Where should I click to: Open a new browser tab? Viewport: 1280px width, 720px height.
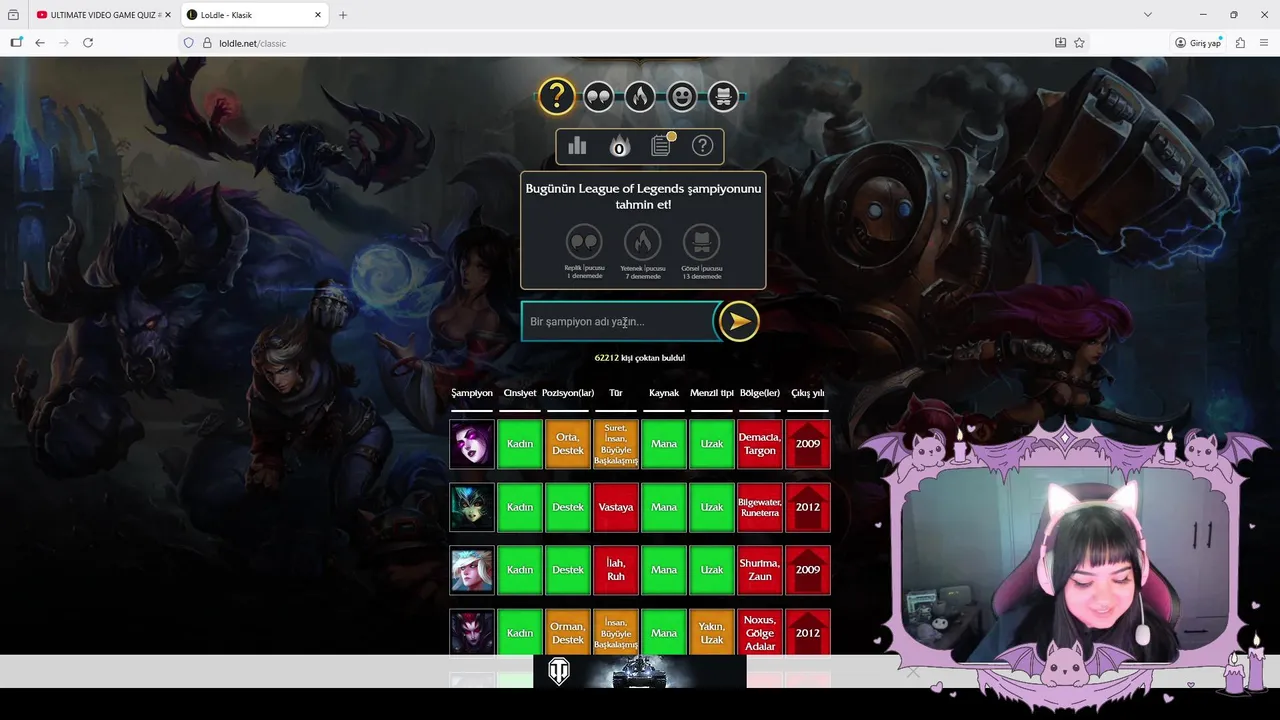(343, 15)
